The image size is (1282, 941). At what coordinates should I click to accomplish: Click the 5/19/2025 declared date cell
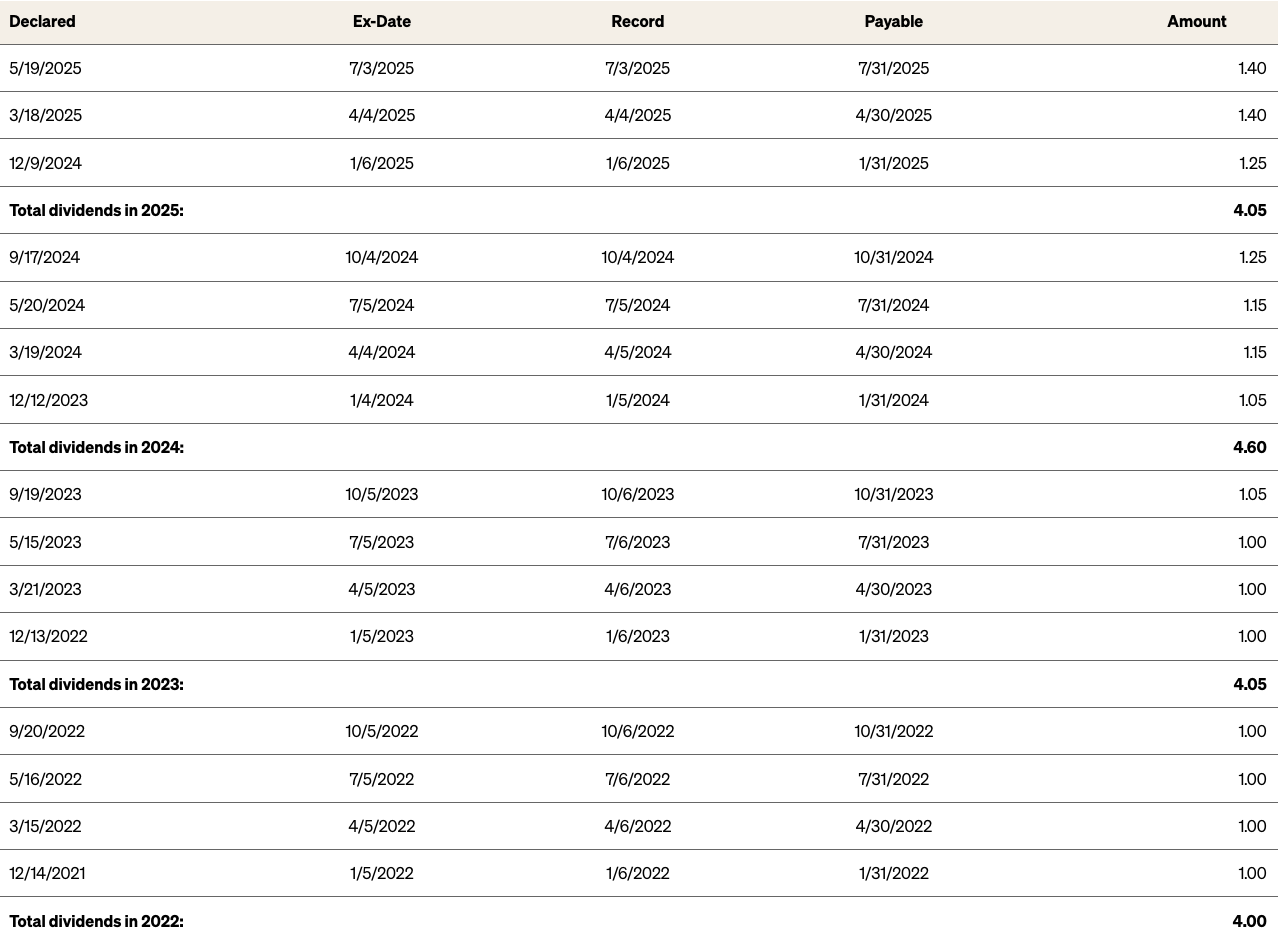click(45, 68)
